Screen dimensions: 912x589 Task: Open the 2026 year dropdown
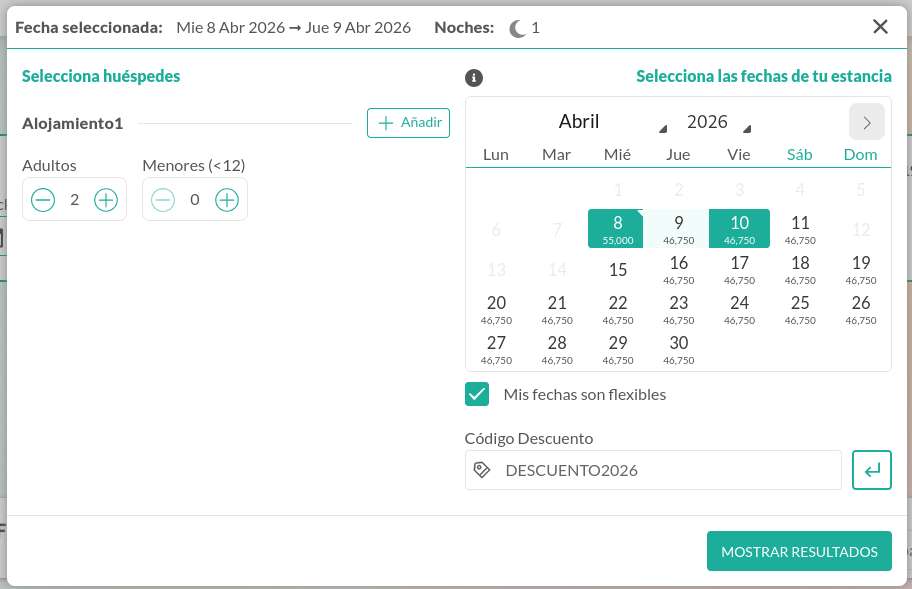coord(717,122)
